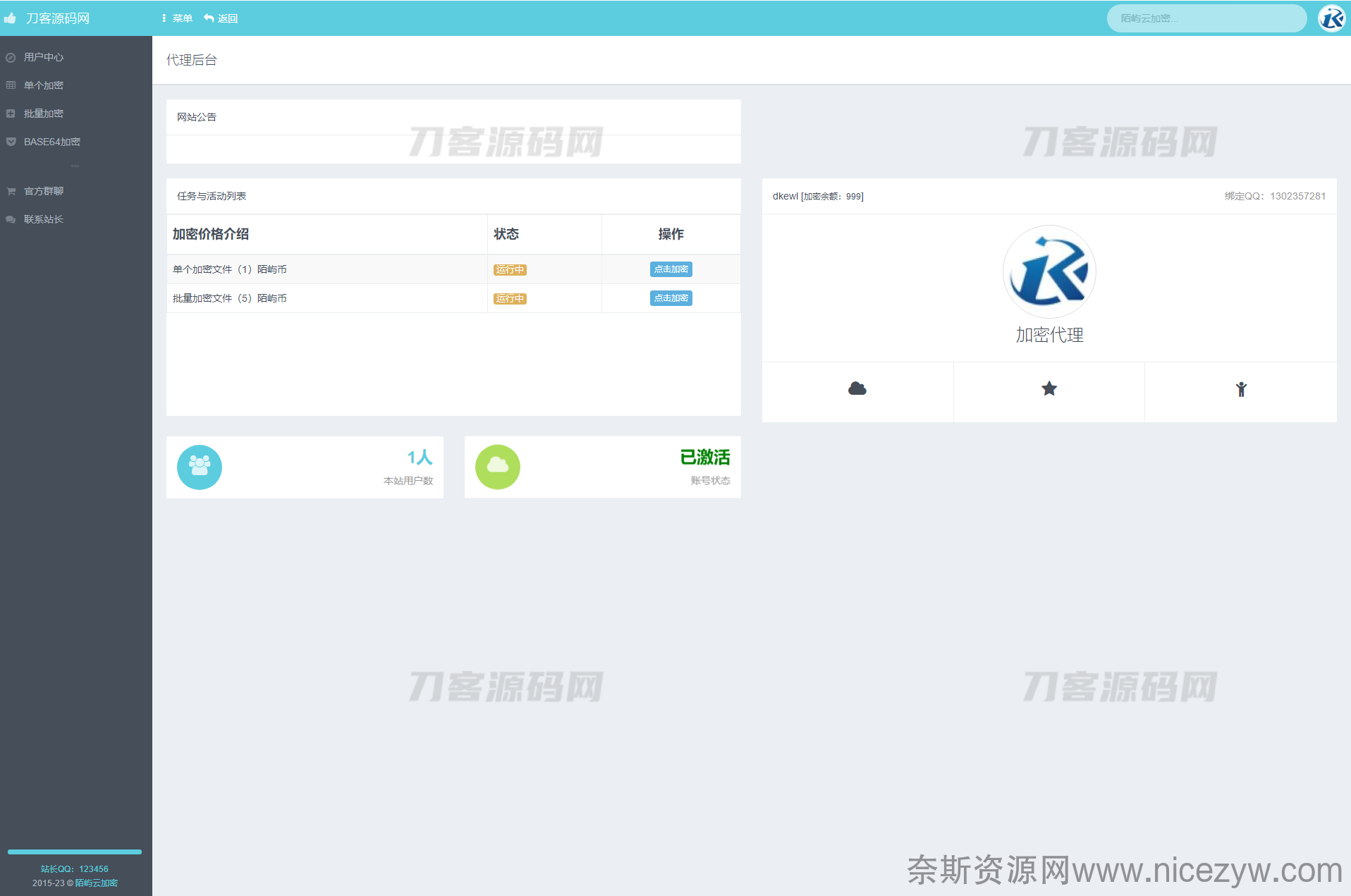The width and height of the screenshot is (1351, 896).
Task: Click the users group icon in 本站用户数 card
Action: point(200,467)
